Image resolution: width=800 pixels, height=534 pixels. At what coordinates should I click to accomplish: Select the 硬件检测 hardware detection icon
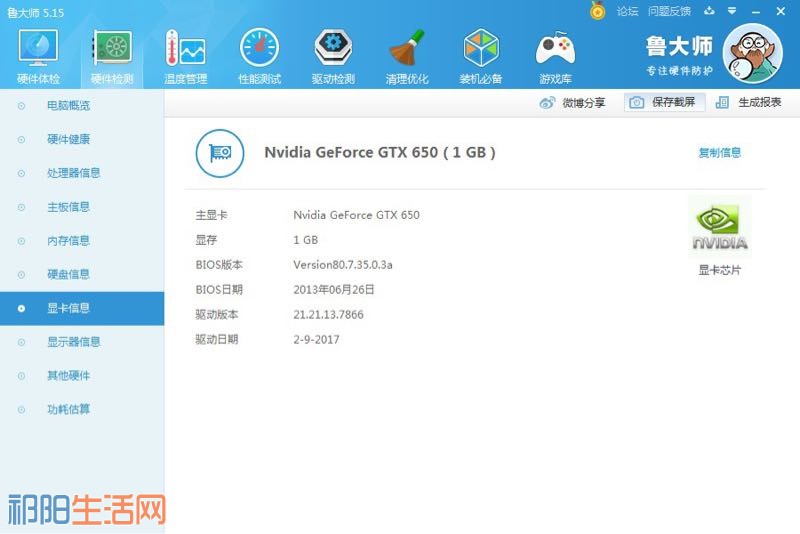112,56
